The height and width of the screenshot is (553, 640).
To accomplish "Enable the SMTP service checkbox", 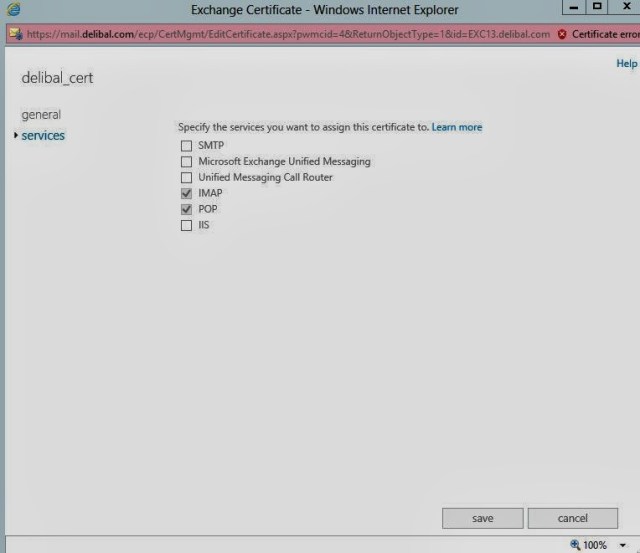I will click(186, 146).
